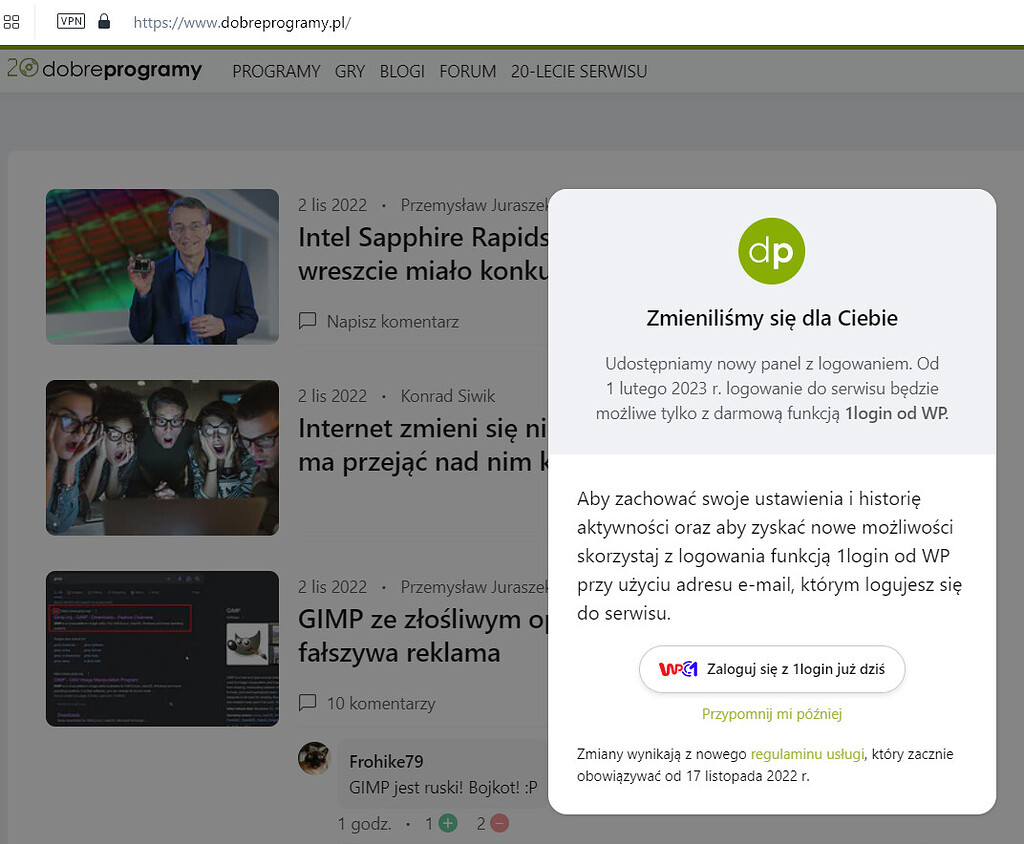Screen dimensions: 1024x844
Task: Click the URL in the address bar
Action: [x=242, y=21]
